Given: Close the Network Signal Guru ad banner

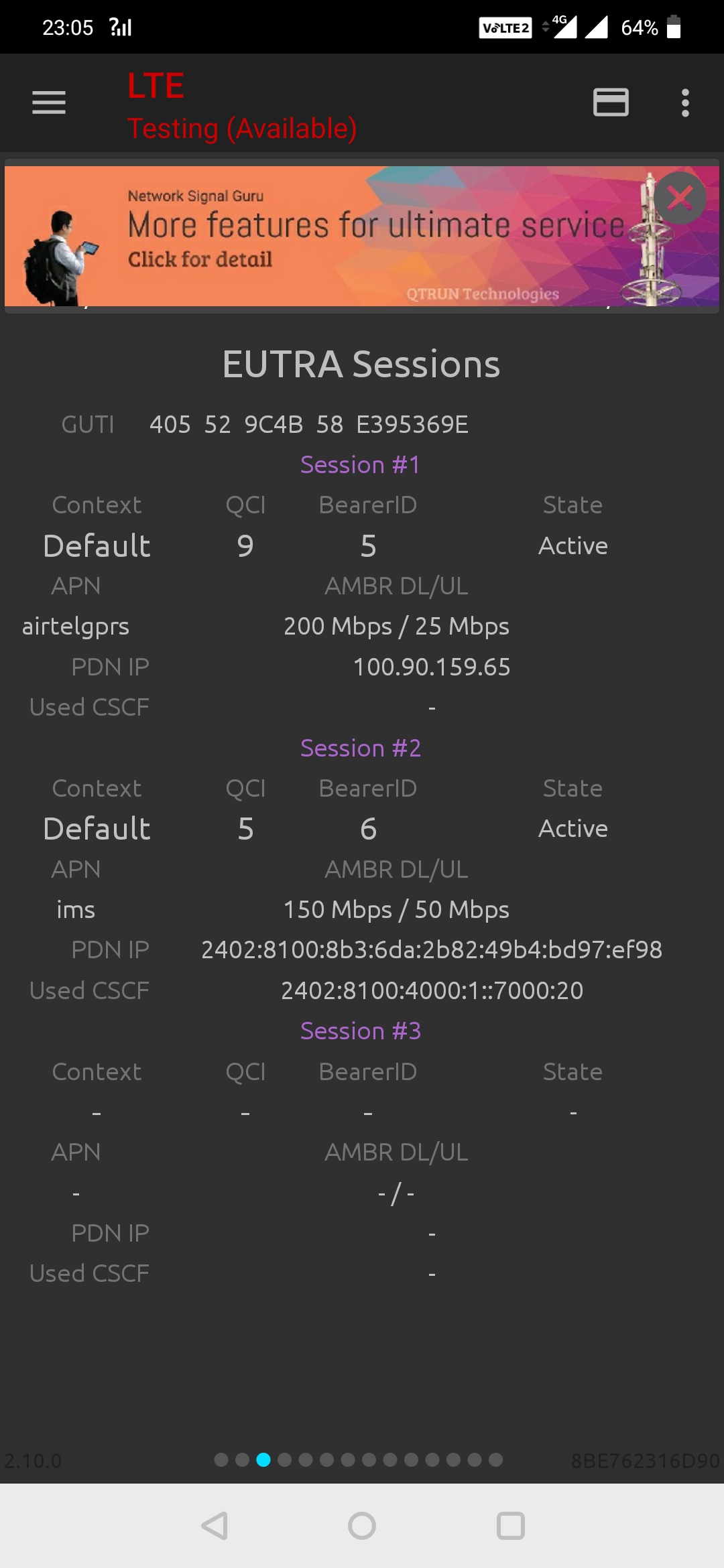Looking at the screenshot, I should coord(680,198).
